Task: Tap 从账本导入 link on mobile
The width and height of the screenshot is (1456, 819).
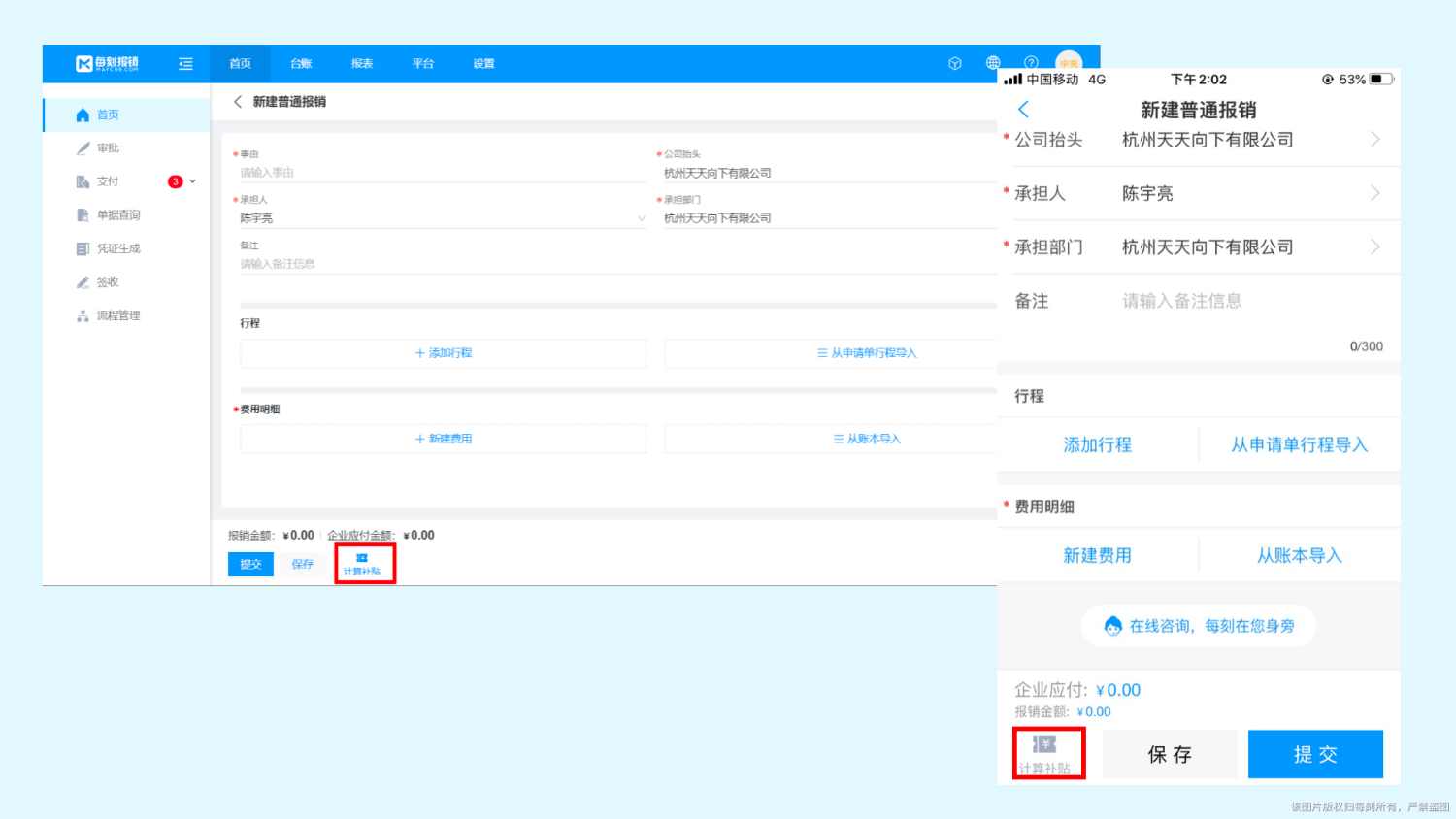Action: [1299, 556]
